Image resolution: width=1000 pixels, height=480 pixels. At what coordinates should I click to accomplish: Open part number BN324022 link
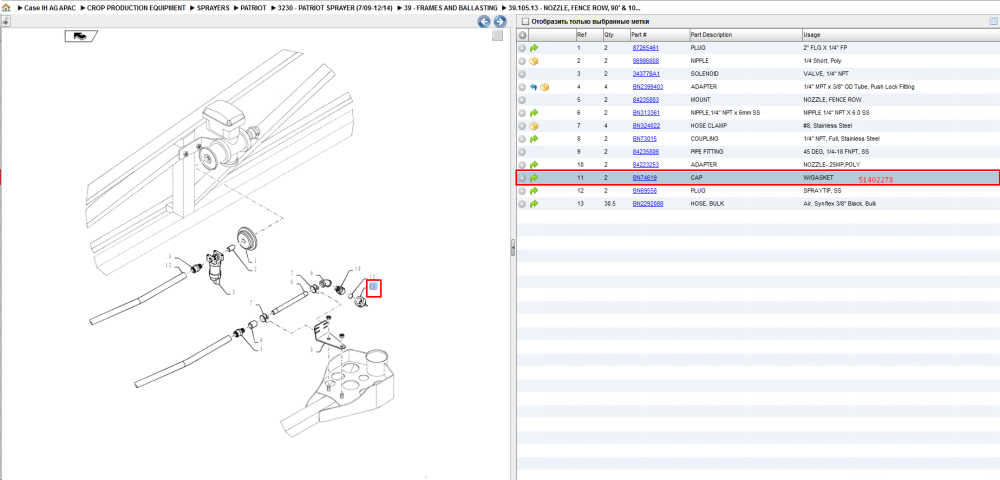[x=646, y=126]
